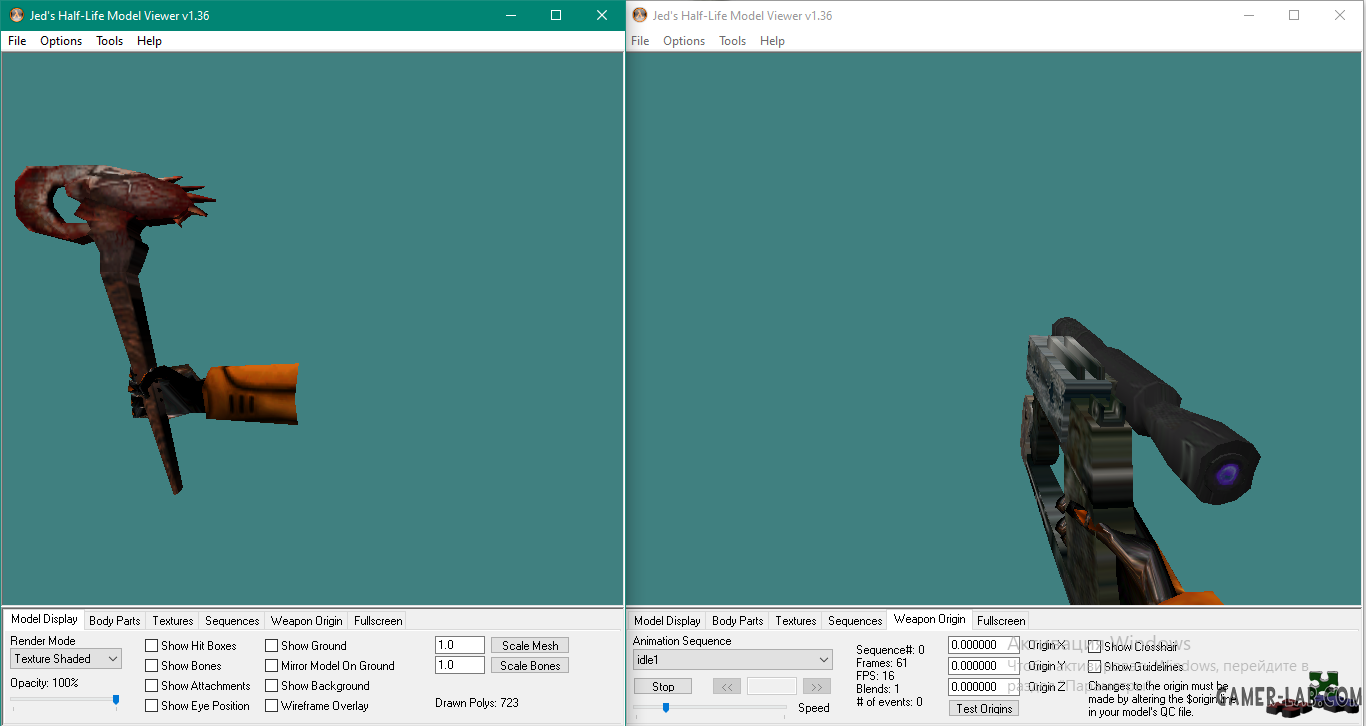Click the 'Opacity: 100%' label
This screenshot has height=726, width=1366.
pos(44,683)
